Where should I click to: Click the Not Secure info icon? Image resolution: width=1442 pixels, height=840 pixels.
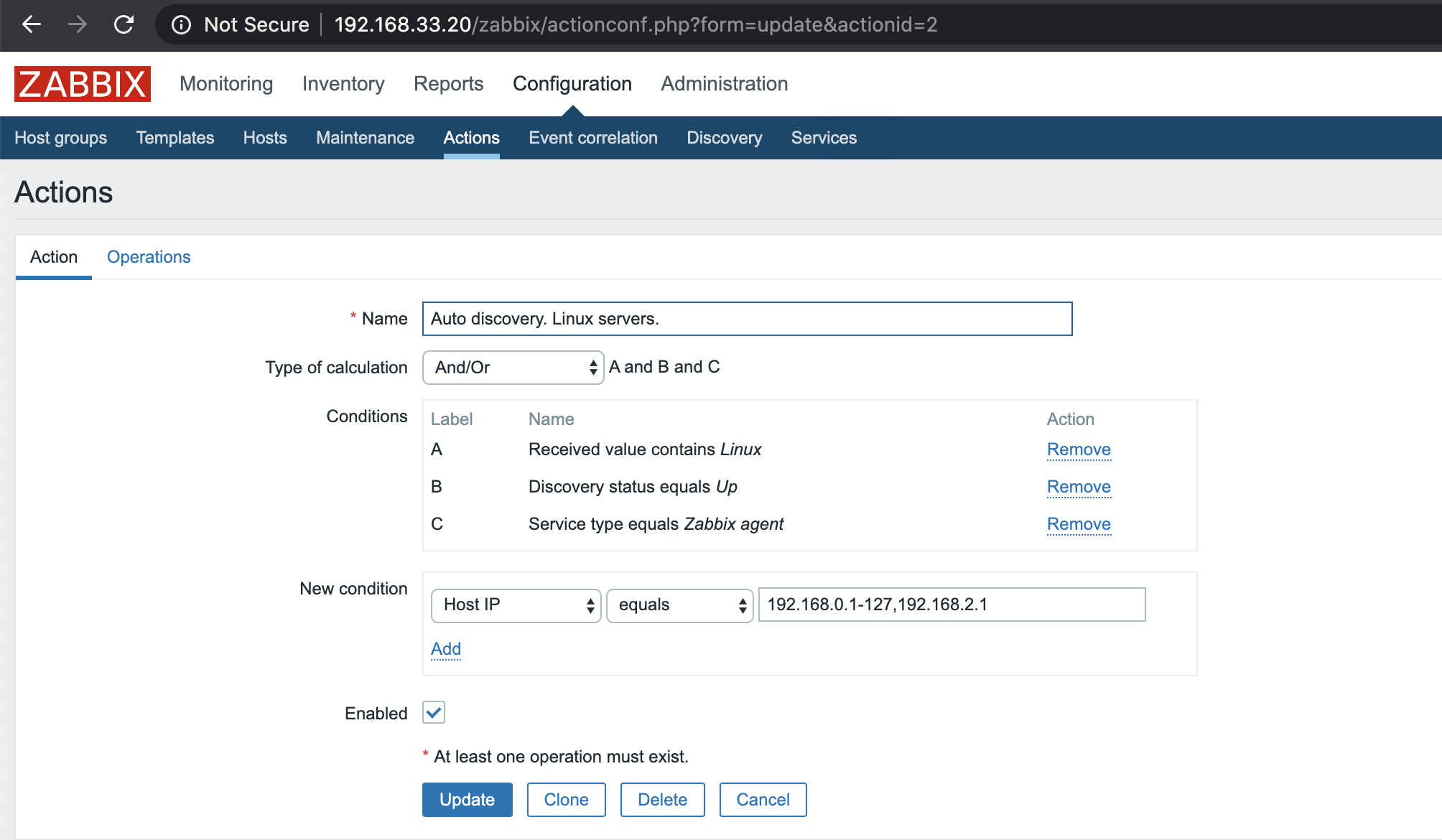click(x=181, y=25)
